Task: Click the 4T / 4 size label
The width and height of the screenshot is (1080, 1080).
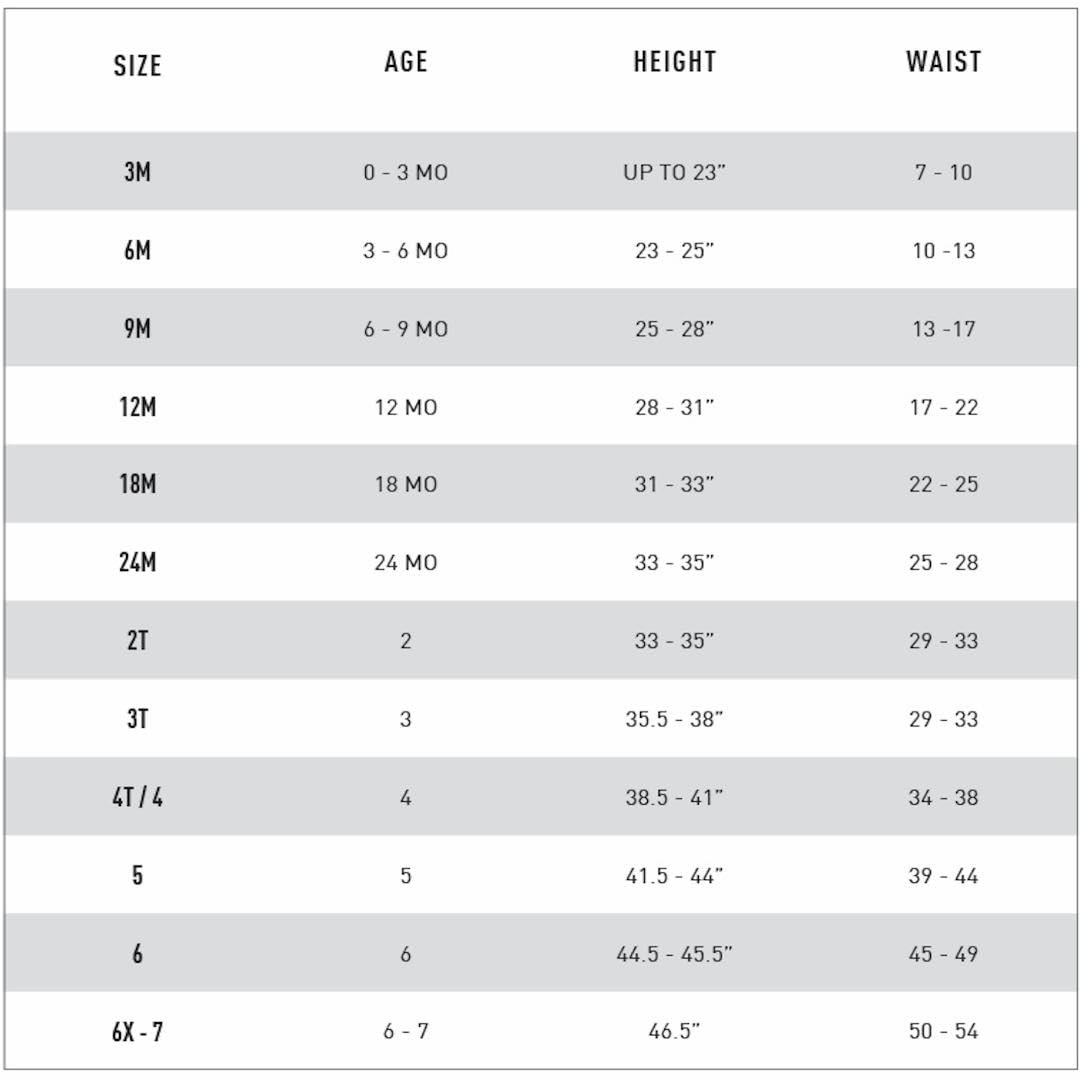Action: pyautogui.click(x=137, y=798)
